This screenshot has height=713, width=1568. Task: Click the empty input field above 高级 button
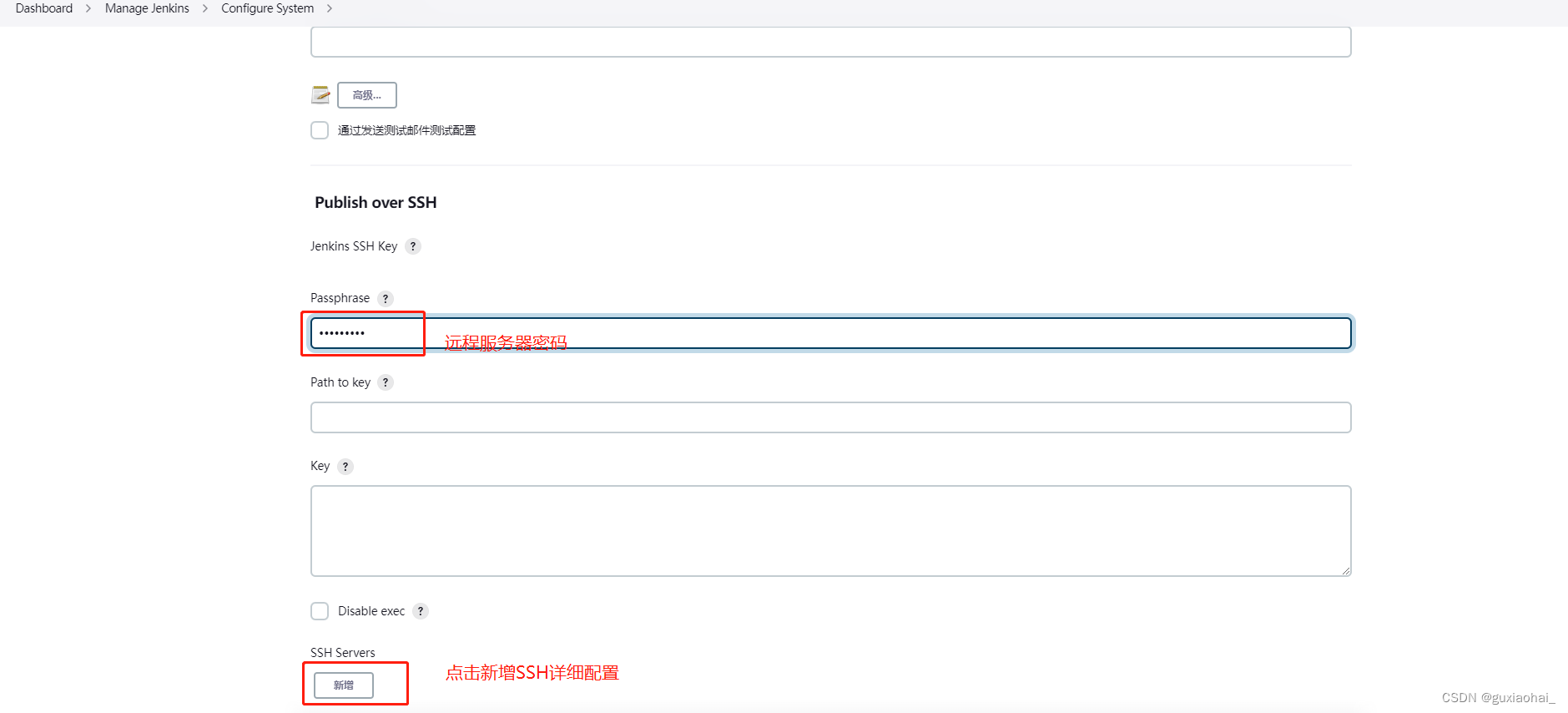pyautogui.click(x=831, y=42)
